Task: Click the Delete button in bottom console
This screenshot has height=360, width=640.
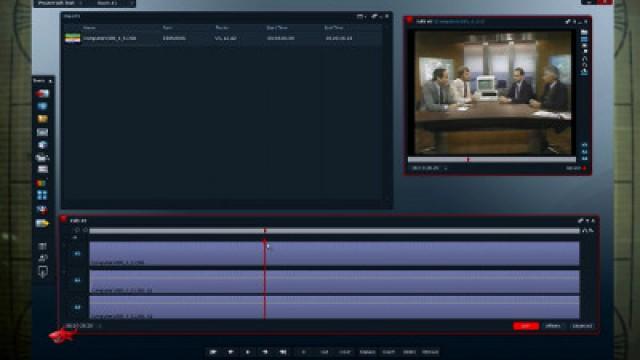Action: pos(409,352)
